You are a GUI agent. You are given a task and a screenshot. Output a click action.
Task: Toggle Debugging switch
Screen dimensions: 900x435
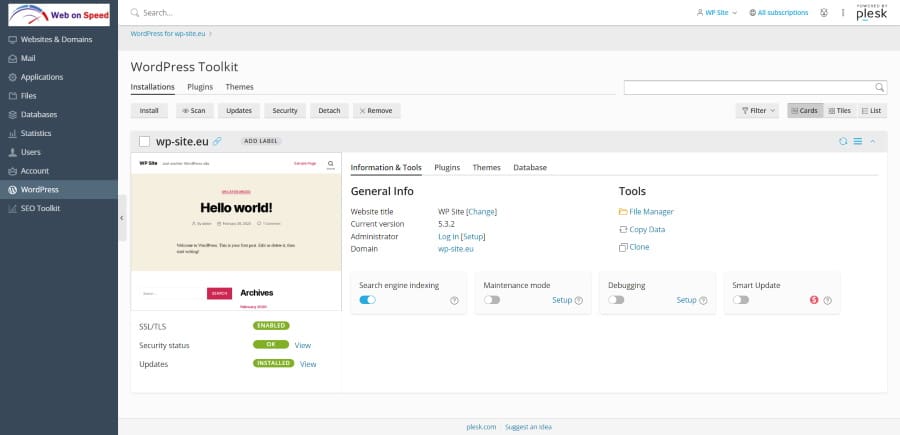coord(616,300)
